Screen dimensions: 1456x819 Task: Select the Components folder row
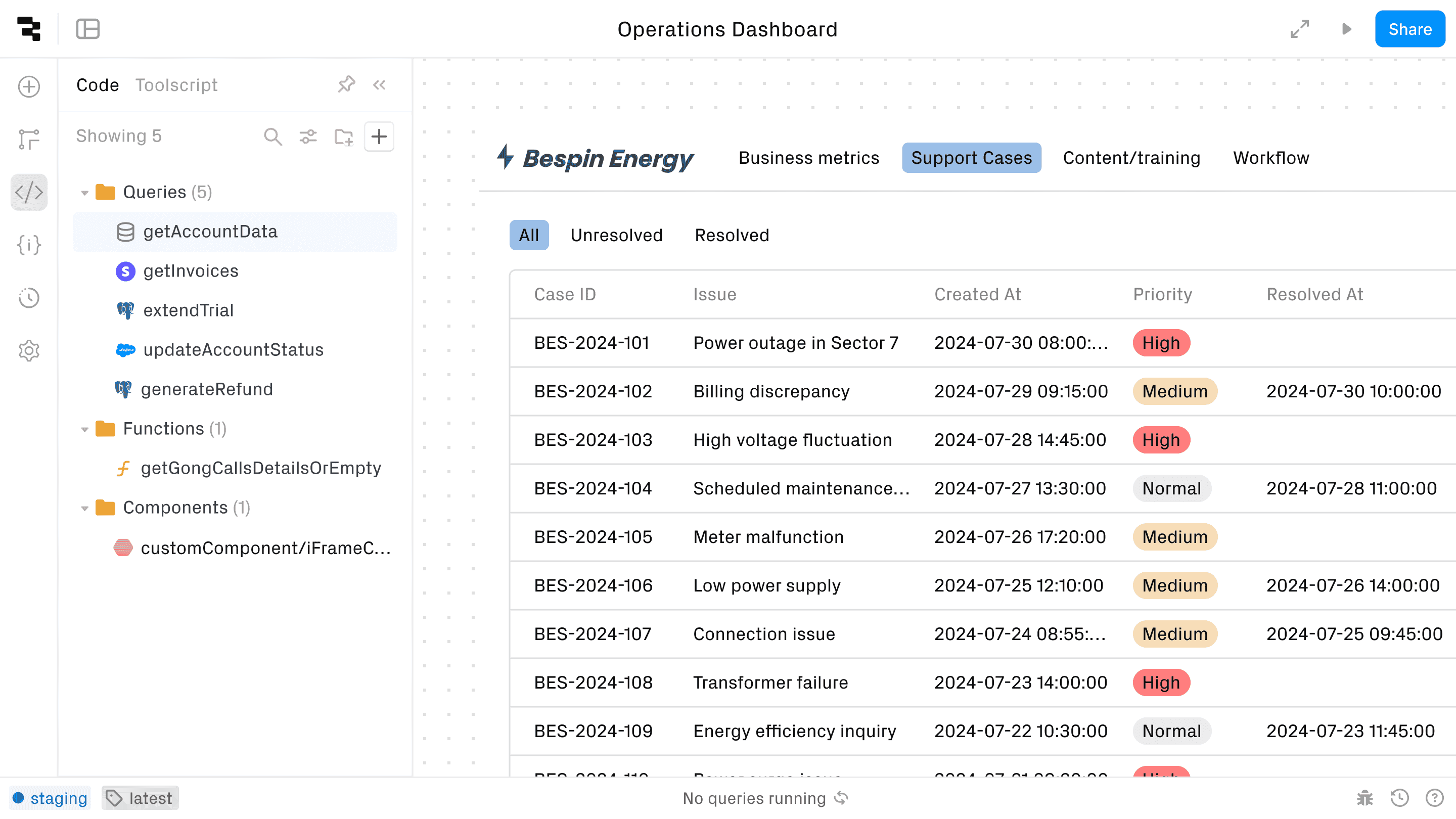[x=235, y=508]
